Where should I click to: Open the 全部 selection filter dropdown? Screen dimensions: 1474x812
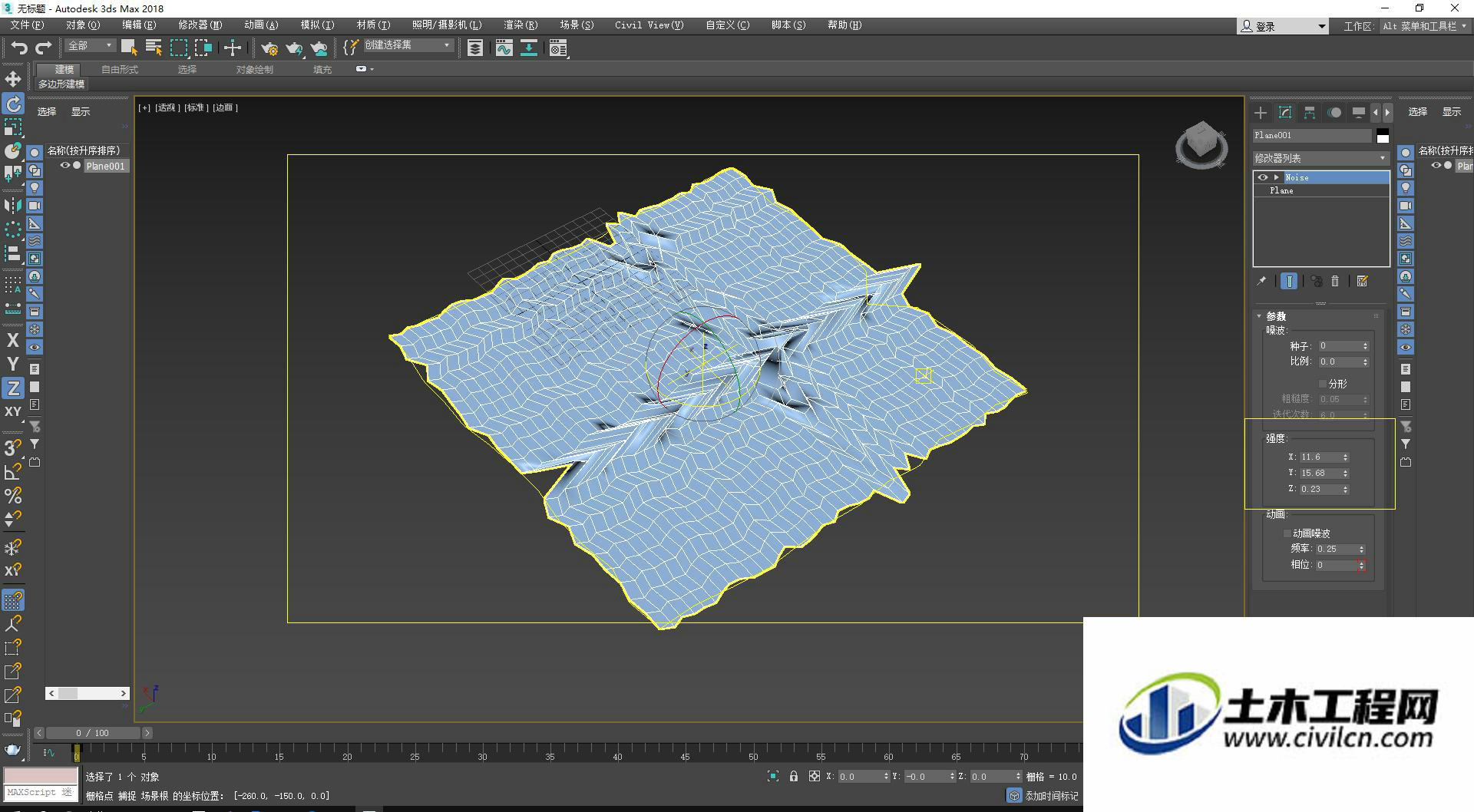(x=90, y=46)
